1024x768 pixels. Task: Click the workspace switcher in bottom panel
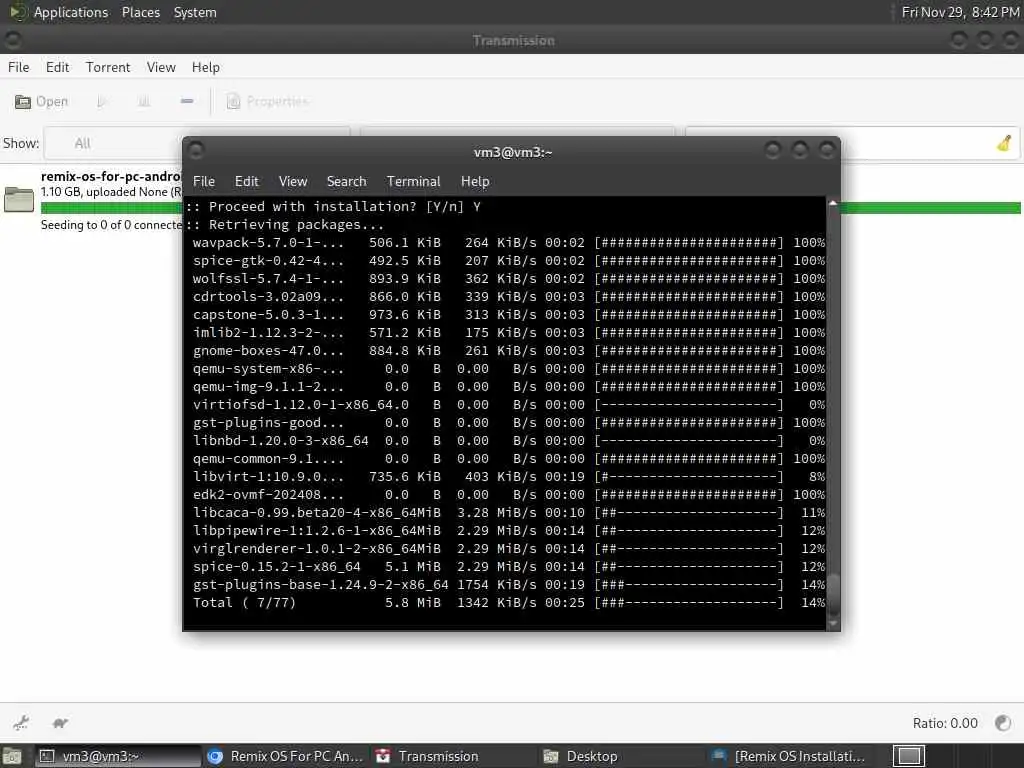click(909, 756)
